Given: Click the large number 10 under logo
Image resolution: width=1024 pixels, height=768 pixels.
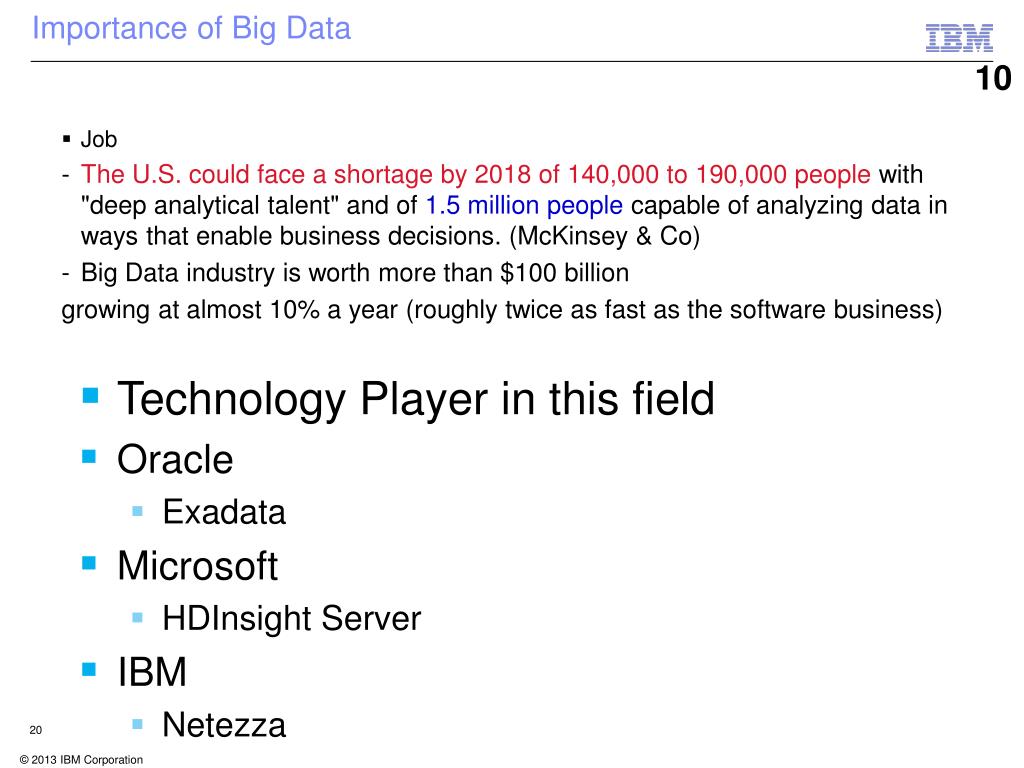Looking at the screenshot, I should click(x=993, y=78).
